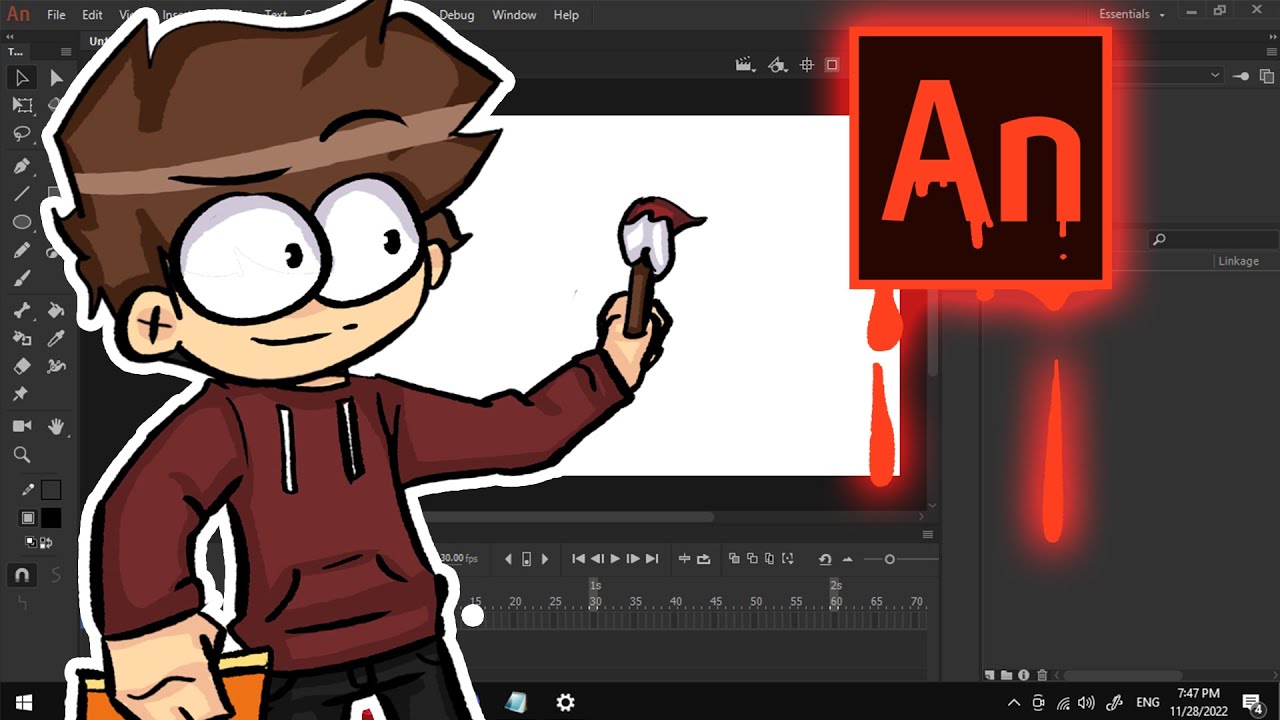The width and height of the screenshot is (1280, 720).
Task: Step back one frame
Action: (x=597, y=559)
